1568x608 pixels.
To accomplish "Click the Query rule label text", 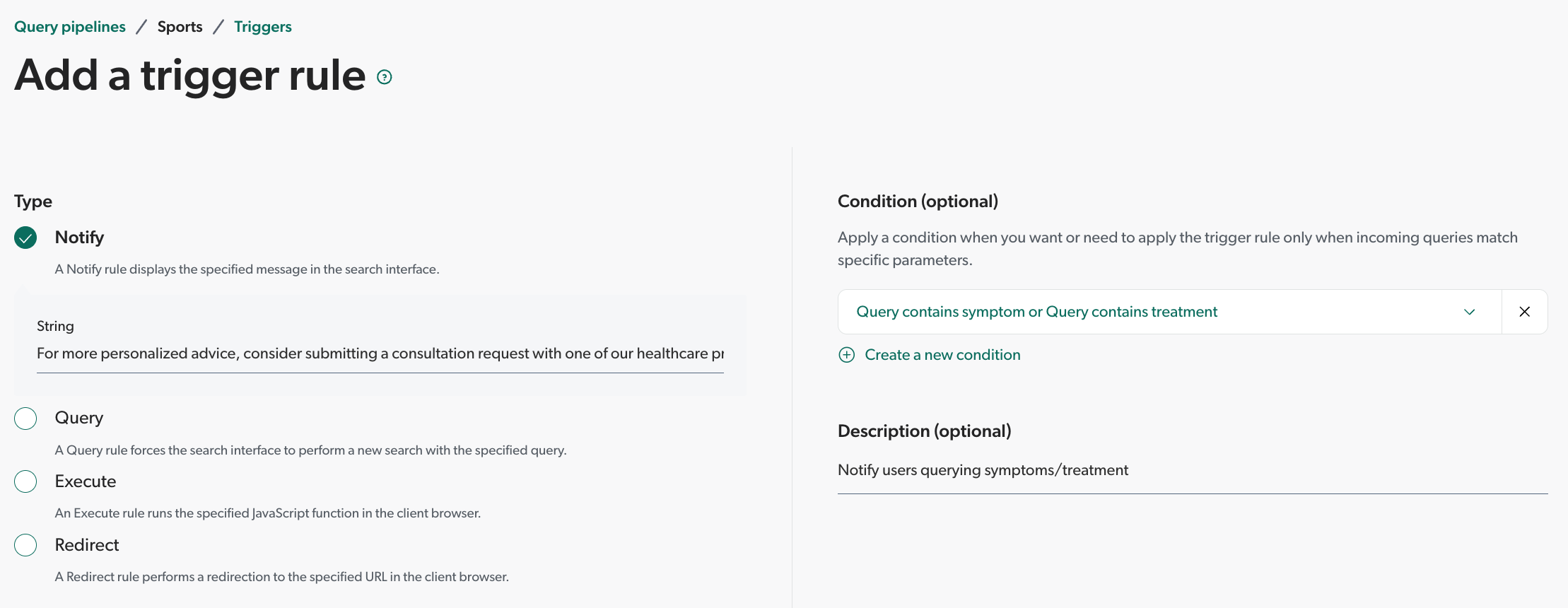I will pos(79,418).
